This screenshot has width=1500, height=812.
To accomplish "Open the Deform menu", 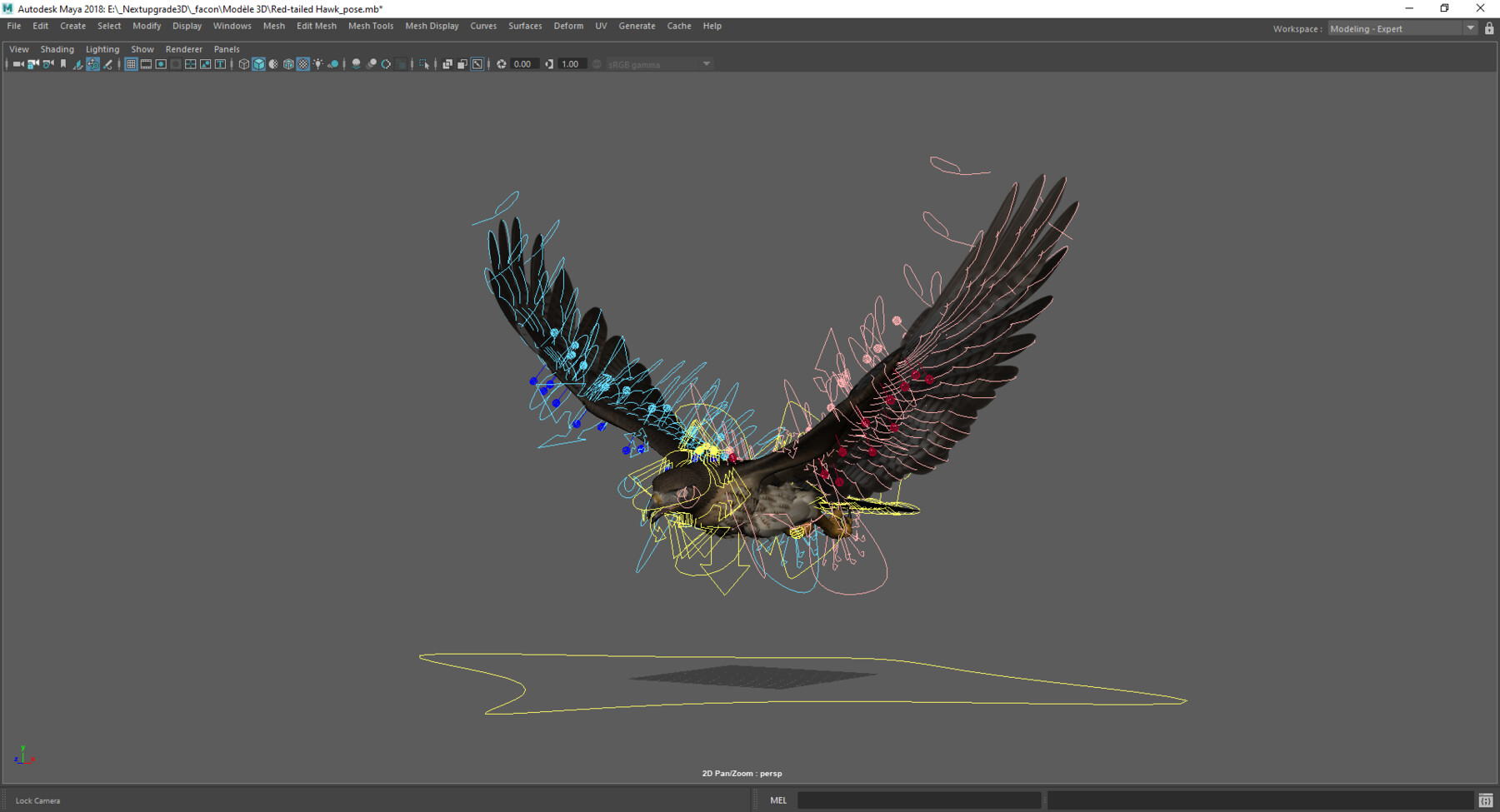I will pyautogui.click(x=568, y=26).
